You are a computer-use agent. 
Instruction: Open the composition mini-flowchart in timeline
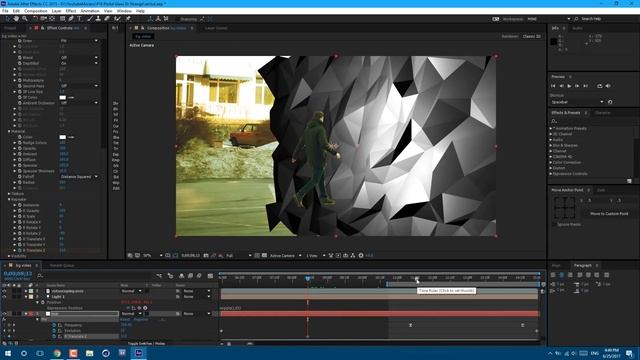159,276
